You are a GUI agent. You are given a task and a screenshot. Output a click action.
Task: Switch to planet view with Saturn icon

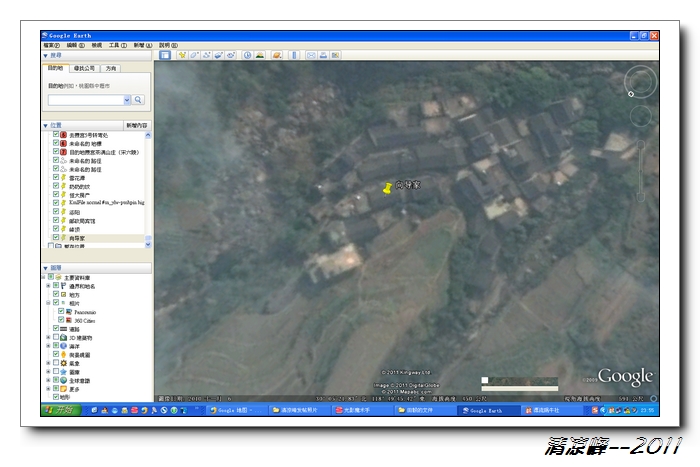[x=277, y=55]
